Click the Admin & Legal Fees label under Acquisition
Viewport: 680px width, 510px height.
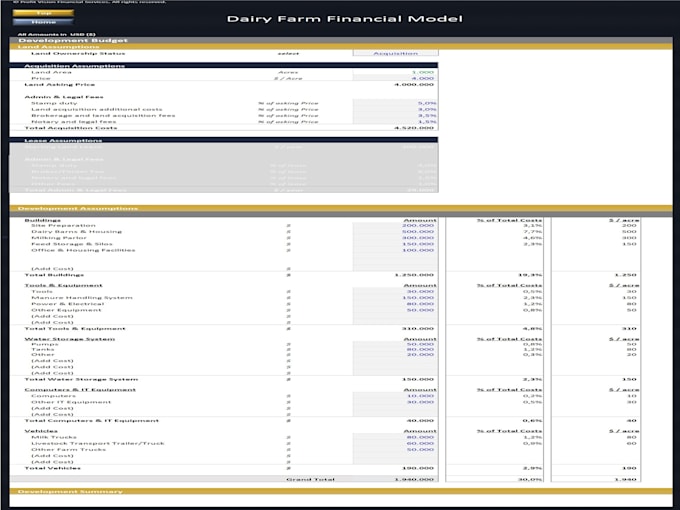64,97
